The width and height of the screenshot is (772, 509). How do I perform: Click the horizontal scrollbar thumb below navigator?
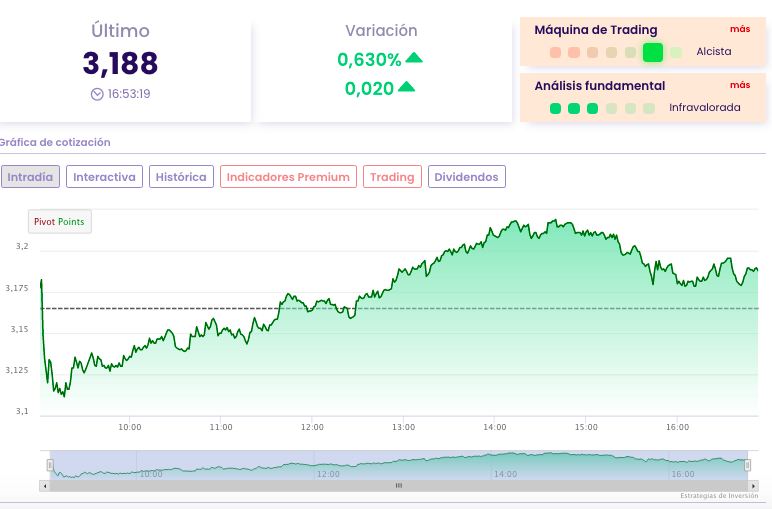tap(398, 486)
